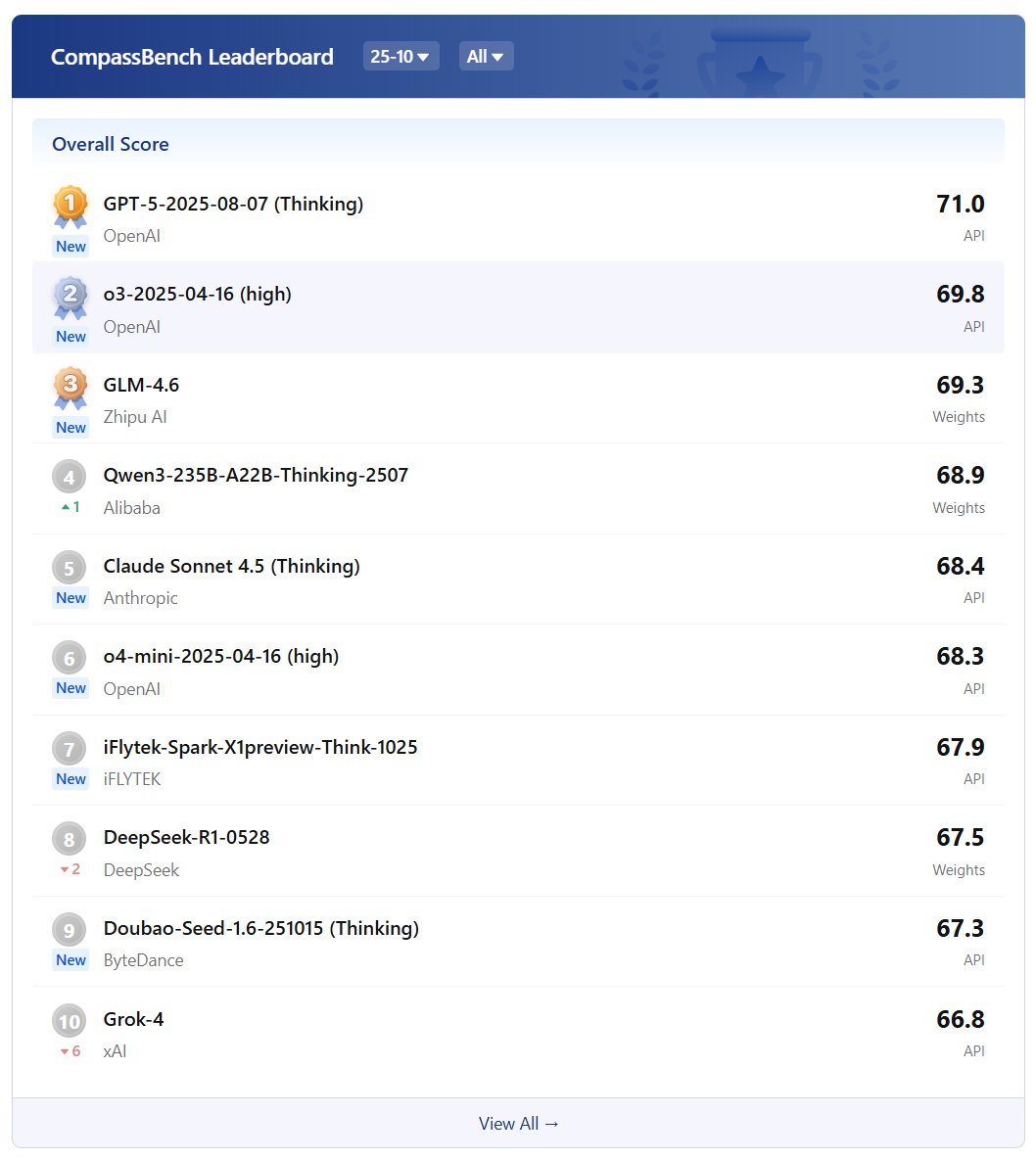
Task: Select the Grok-4 model name
Action: coord(133,1020)
